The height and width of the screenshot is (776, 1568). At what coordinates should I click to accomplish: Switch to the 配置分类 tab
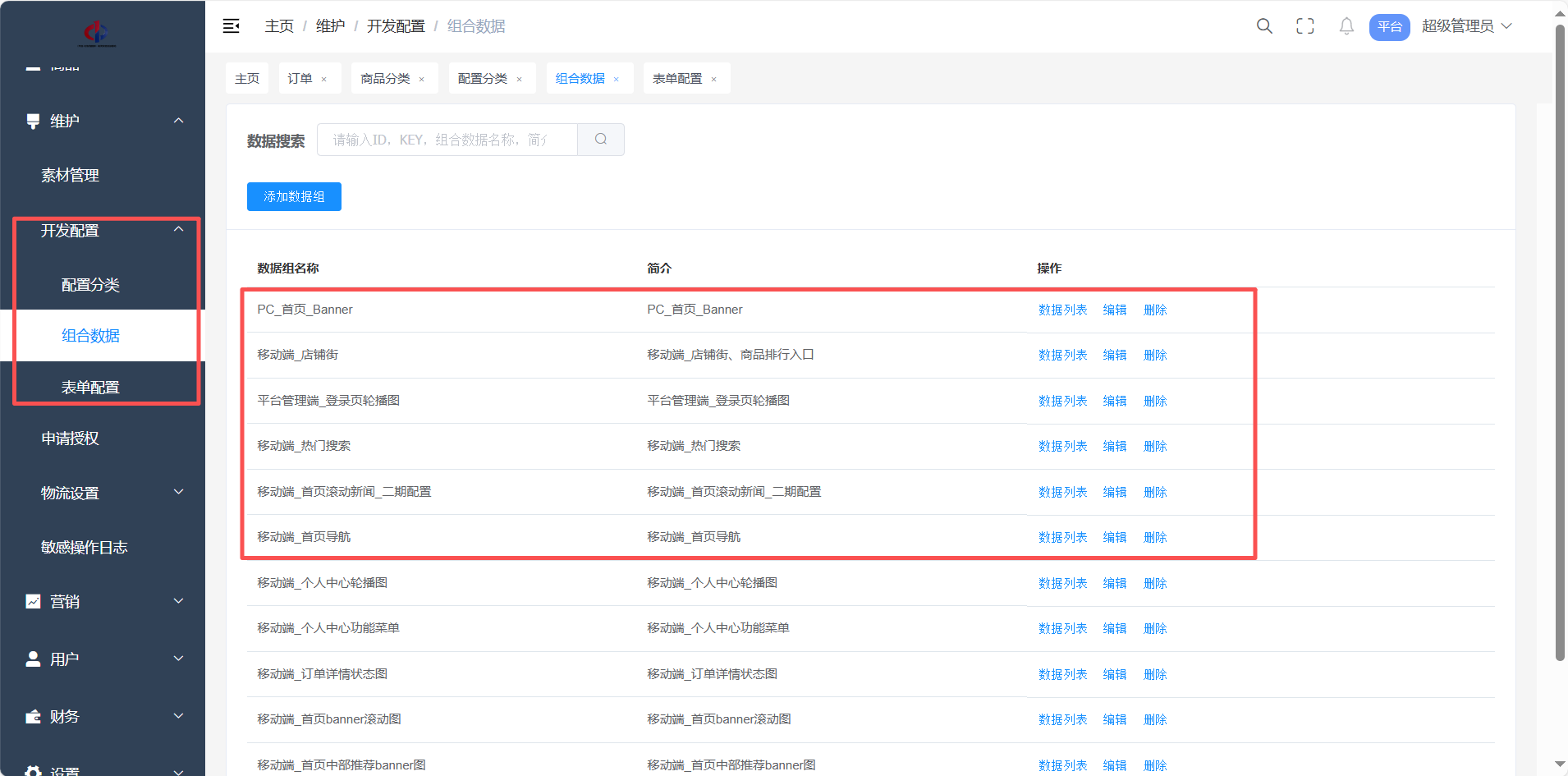(x=483, y=79)
